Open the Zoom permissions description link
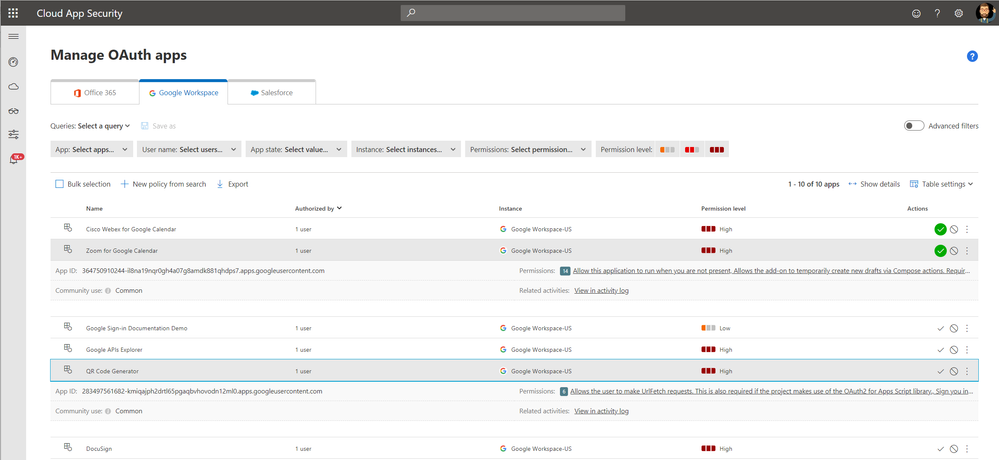This screenshot has height=460, width=999. (773, 271)
